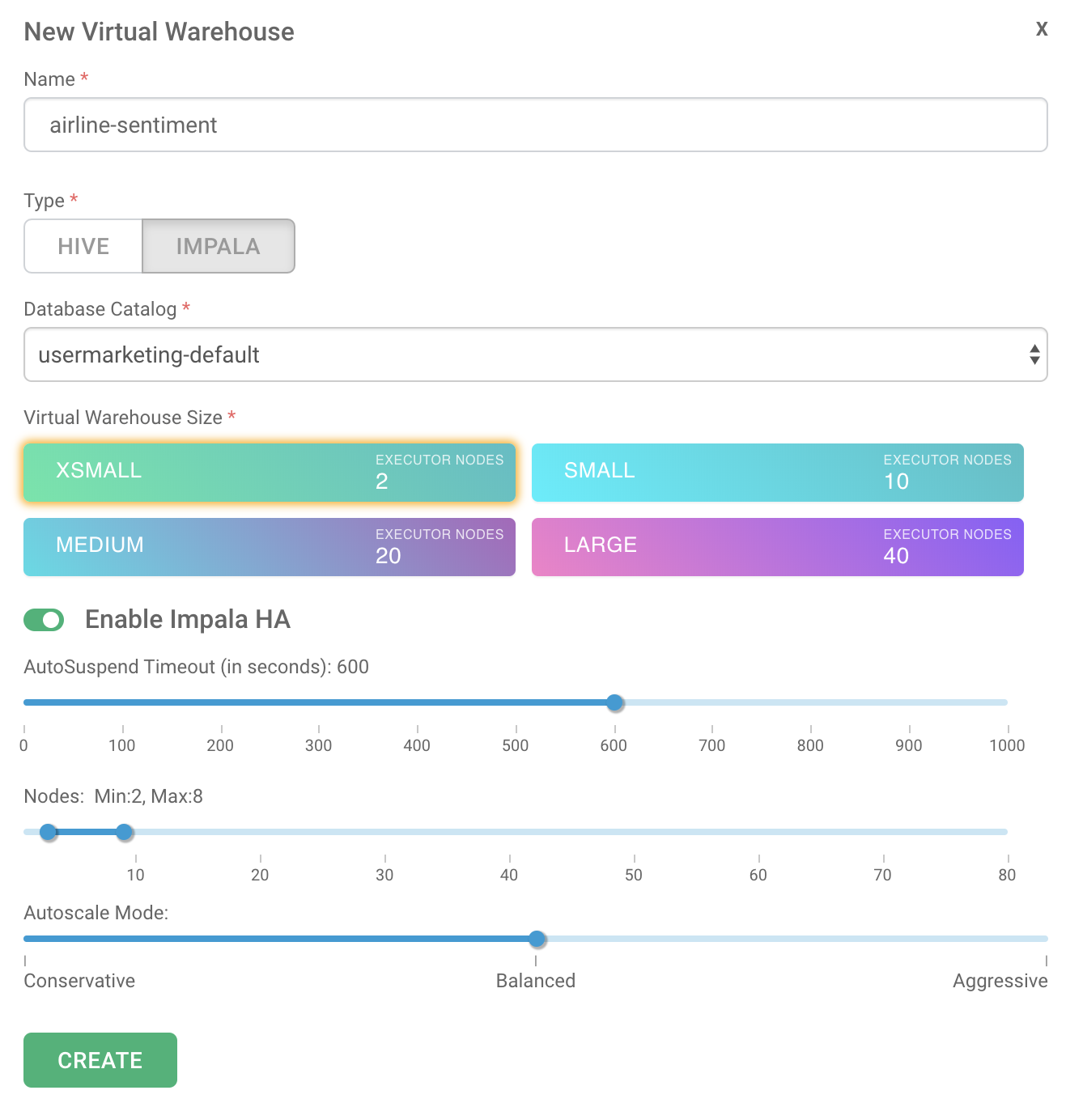The width and height of the screenshot is (1066, 1120).
Task: Switch warehouse type to HIVE
Action: pyautogui.click(x=83, y=246)
